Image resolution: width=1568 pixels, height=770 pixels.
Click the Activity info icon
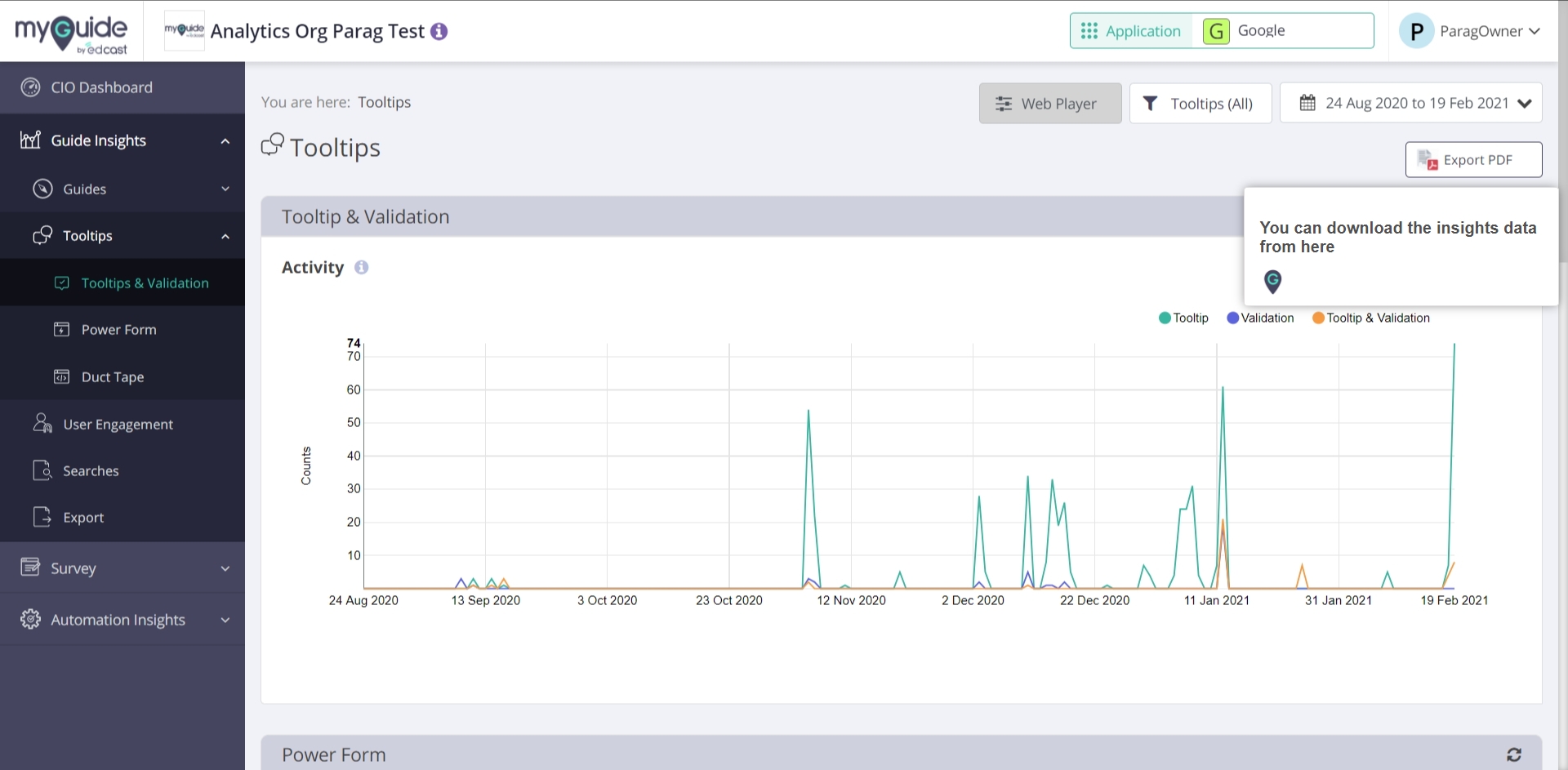[x=361, y=267]
